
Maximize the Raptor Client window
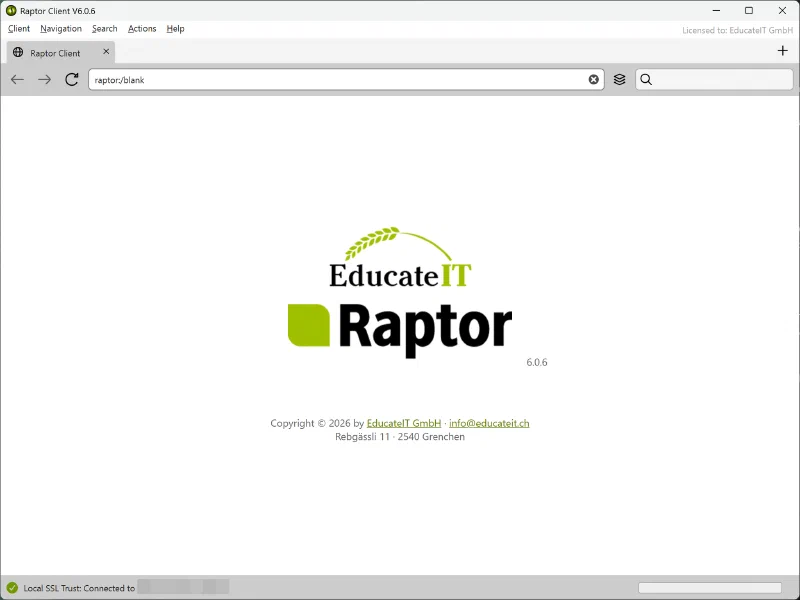click(749, 11)
